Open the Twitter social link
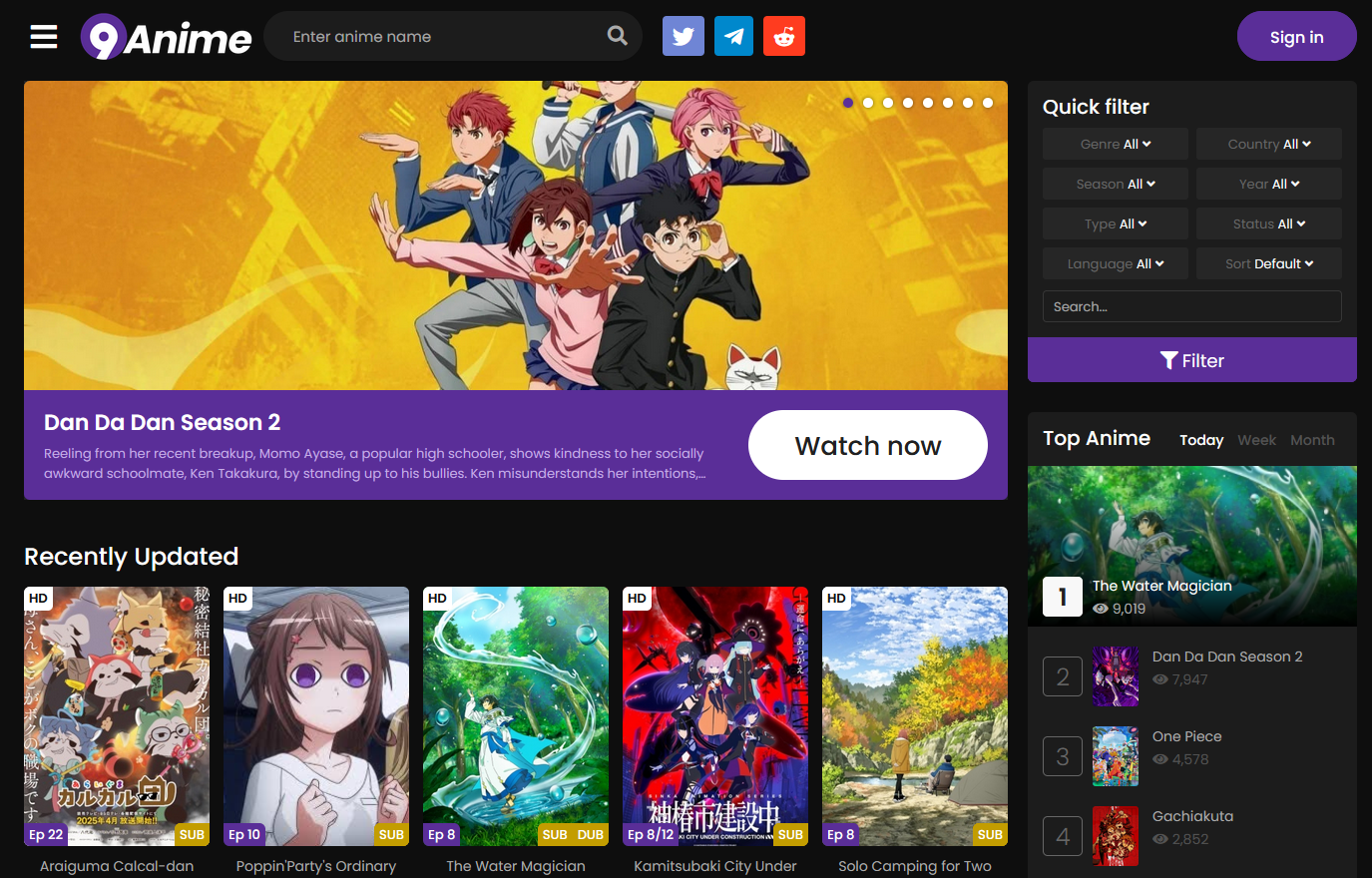The width and height of the screenshot is (1372, 878). click(x=684, y=36)
